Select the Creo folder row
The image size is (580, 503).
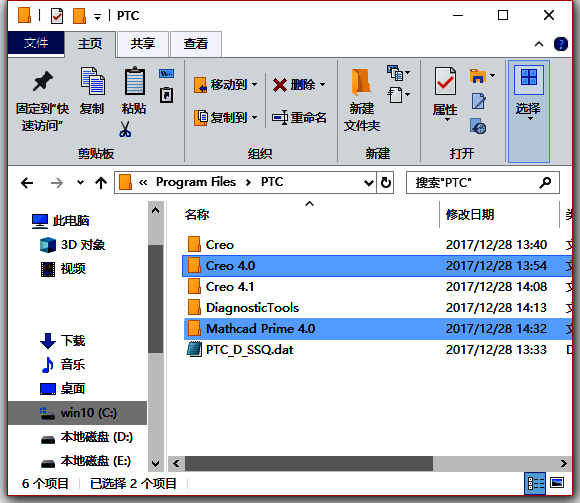[x=377, y=244]
